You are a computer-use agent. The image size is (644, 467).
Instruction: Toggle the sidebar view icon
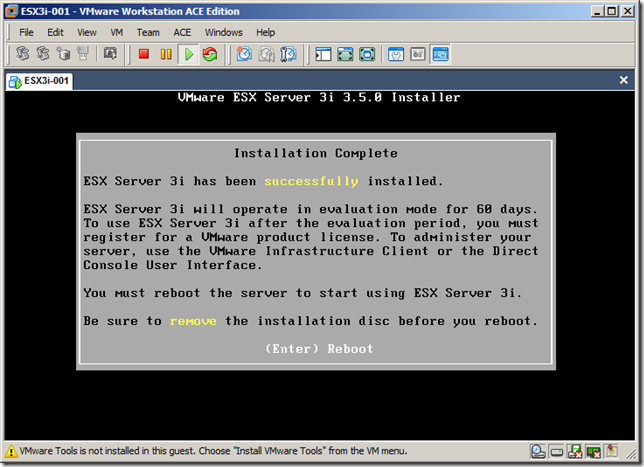point(322,55)
